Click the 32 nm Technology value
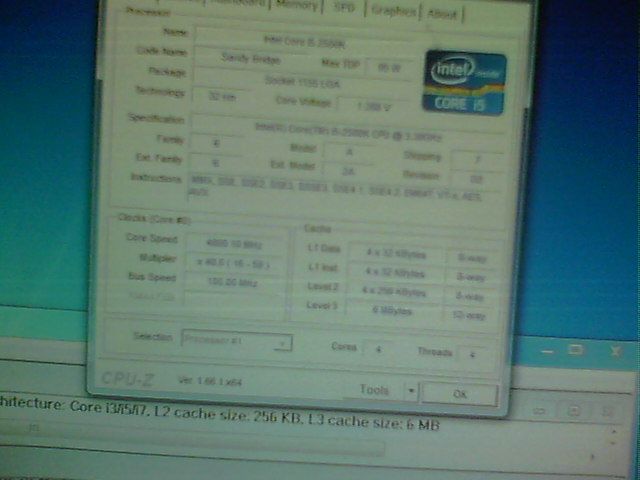The width and height of the screenshot is (640, 480). point(222,97)
